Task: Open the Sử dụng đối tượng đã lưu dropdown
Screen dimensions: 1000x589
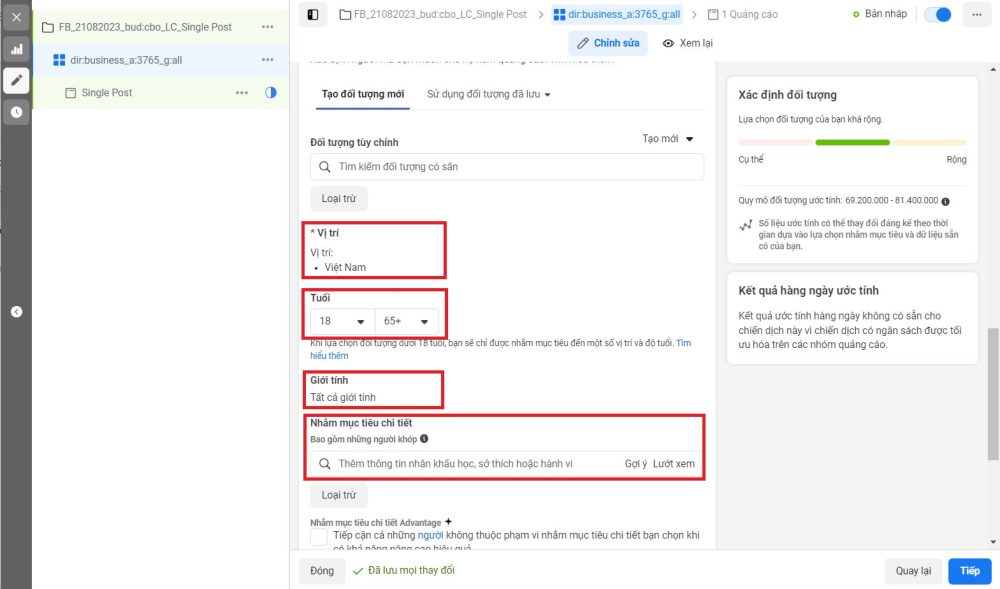Action: [489, 94]
